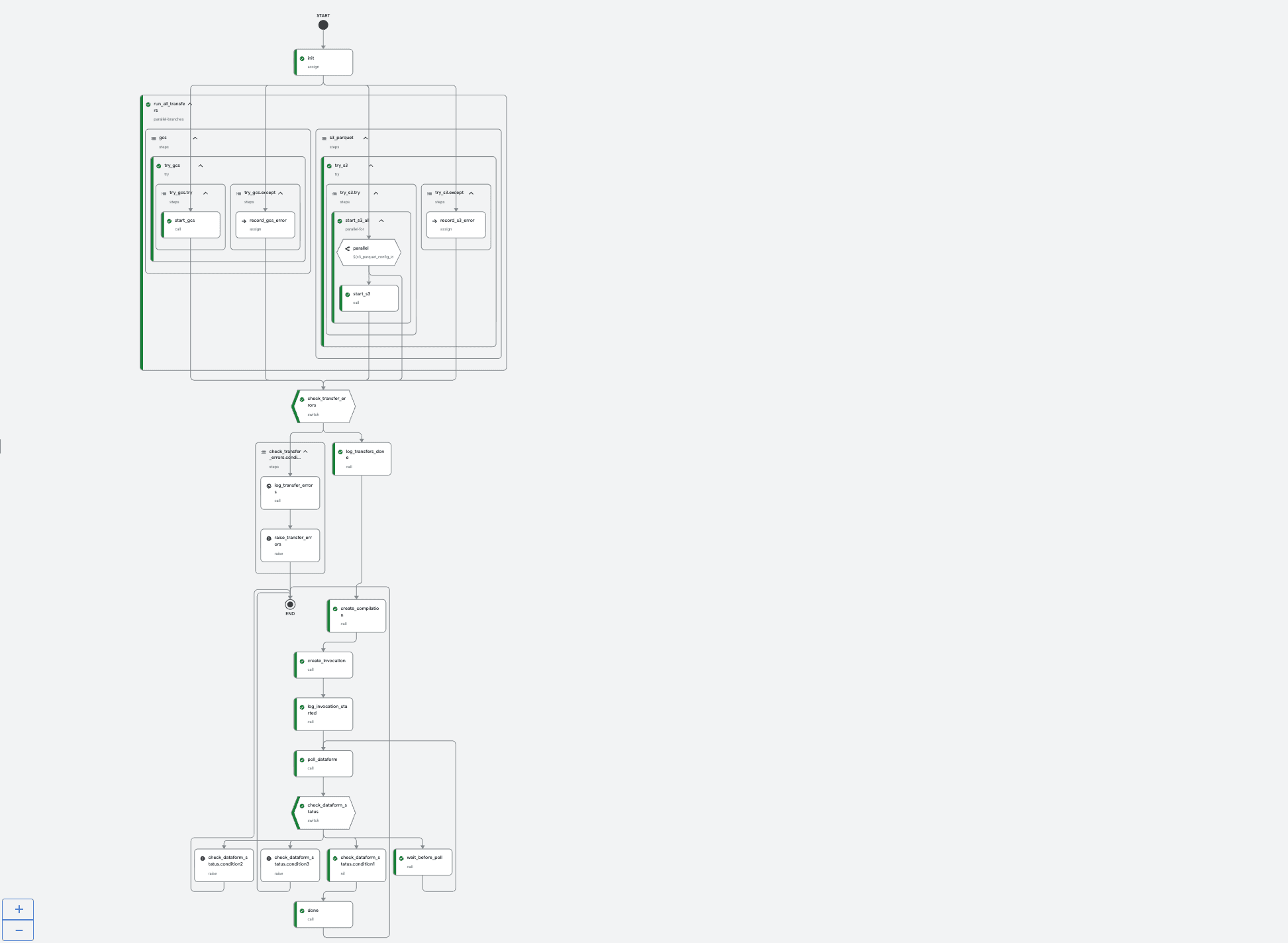Click the globe icon on log_transfer_errors

pyautogui.click(x=269, y=486)
